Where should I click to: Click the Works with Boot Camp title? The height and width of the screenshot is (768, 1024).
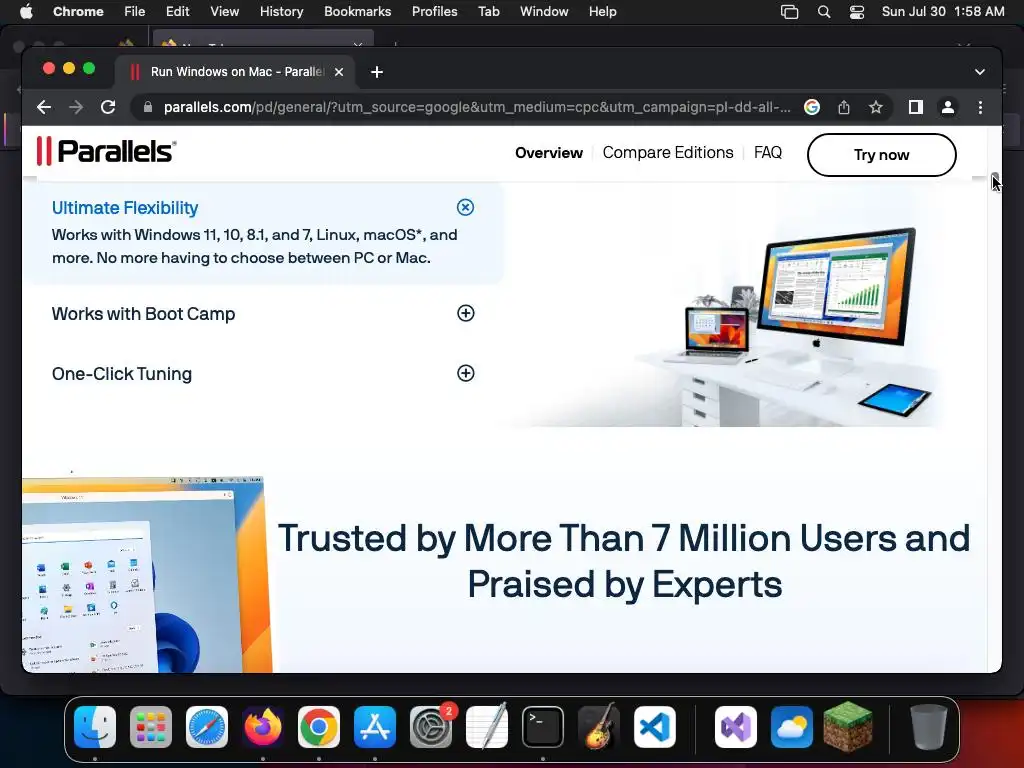[x=143, y=313]
